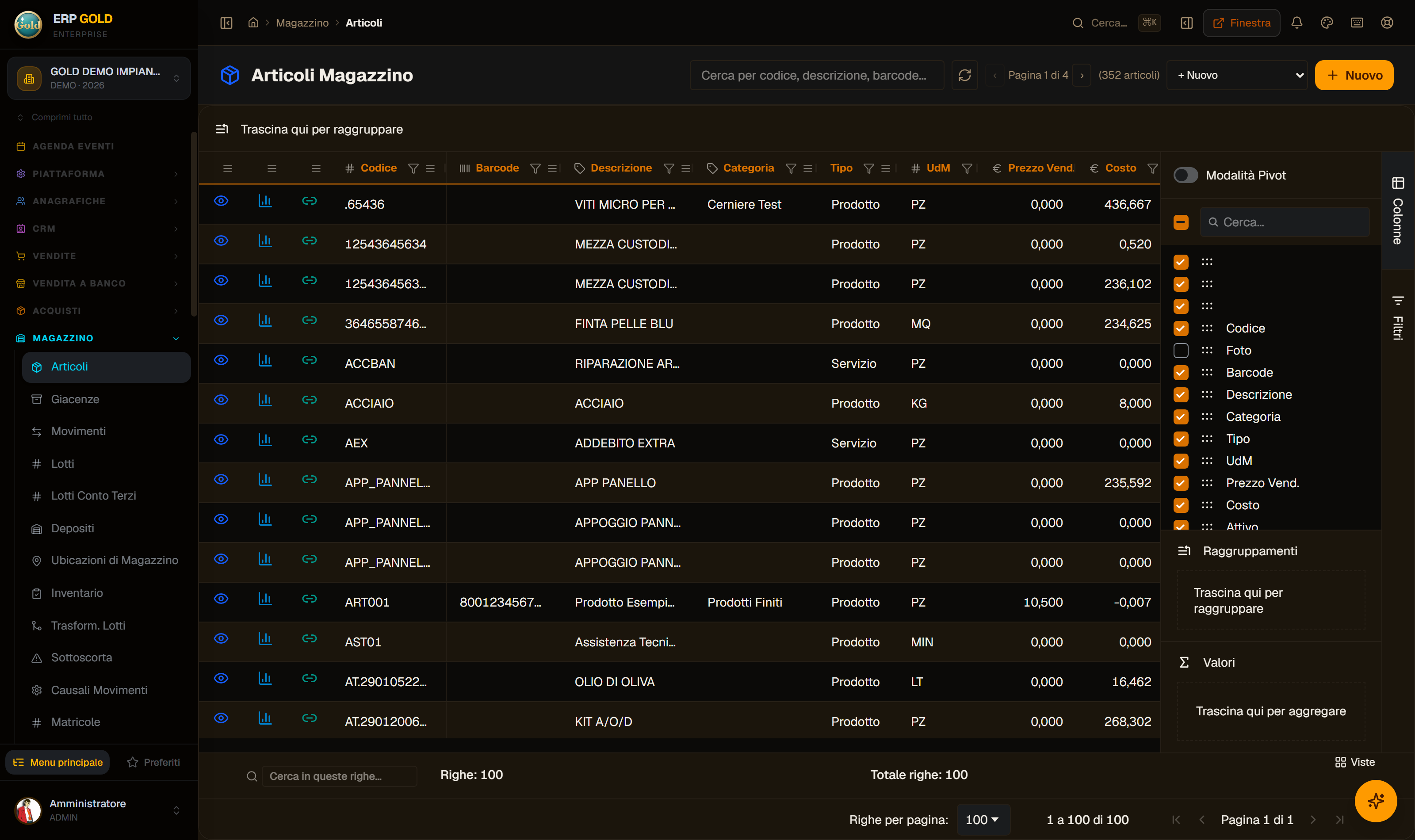Viewport: 1415px width, 840px height.
Task: Click Comprimi tutto
Action: click(55, 117)
